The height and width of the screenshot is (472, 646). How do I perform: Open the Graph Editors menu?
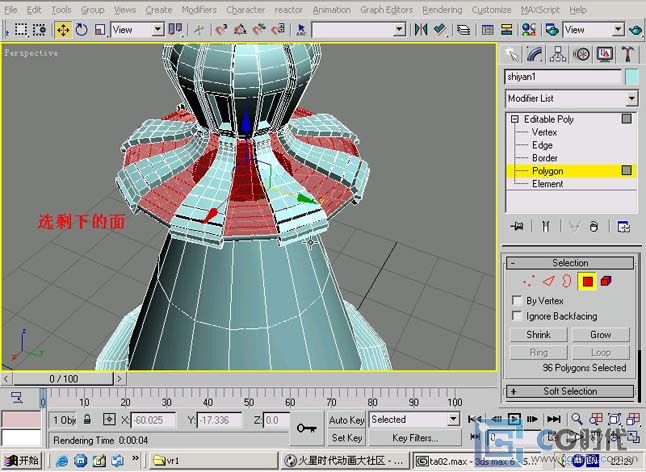click(x=386, y=9)
